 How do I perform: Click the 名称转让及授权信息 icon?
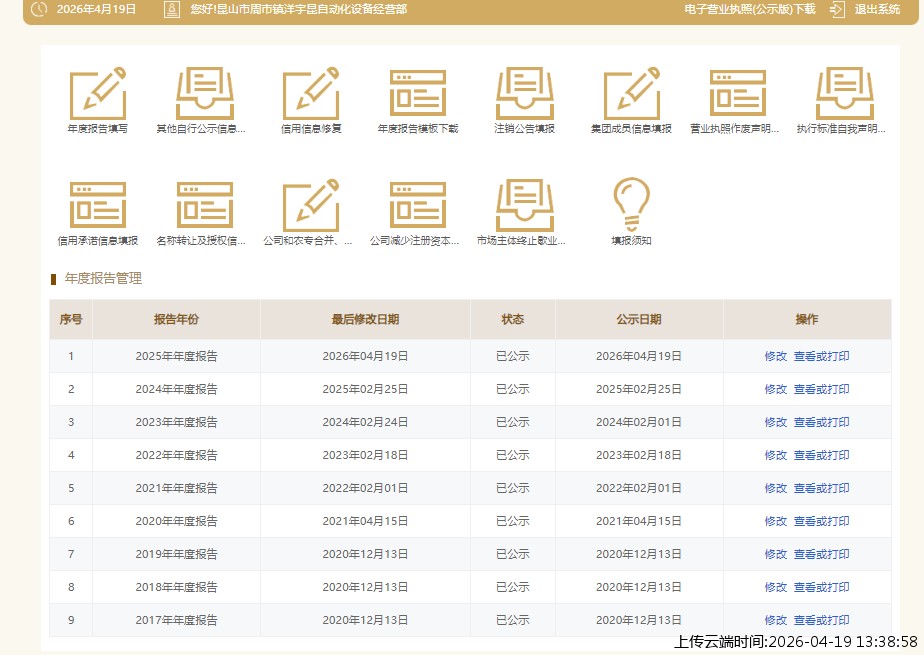click(203, 206)
